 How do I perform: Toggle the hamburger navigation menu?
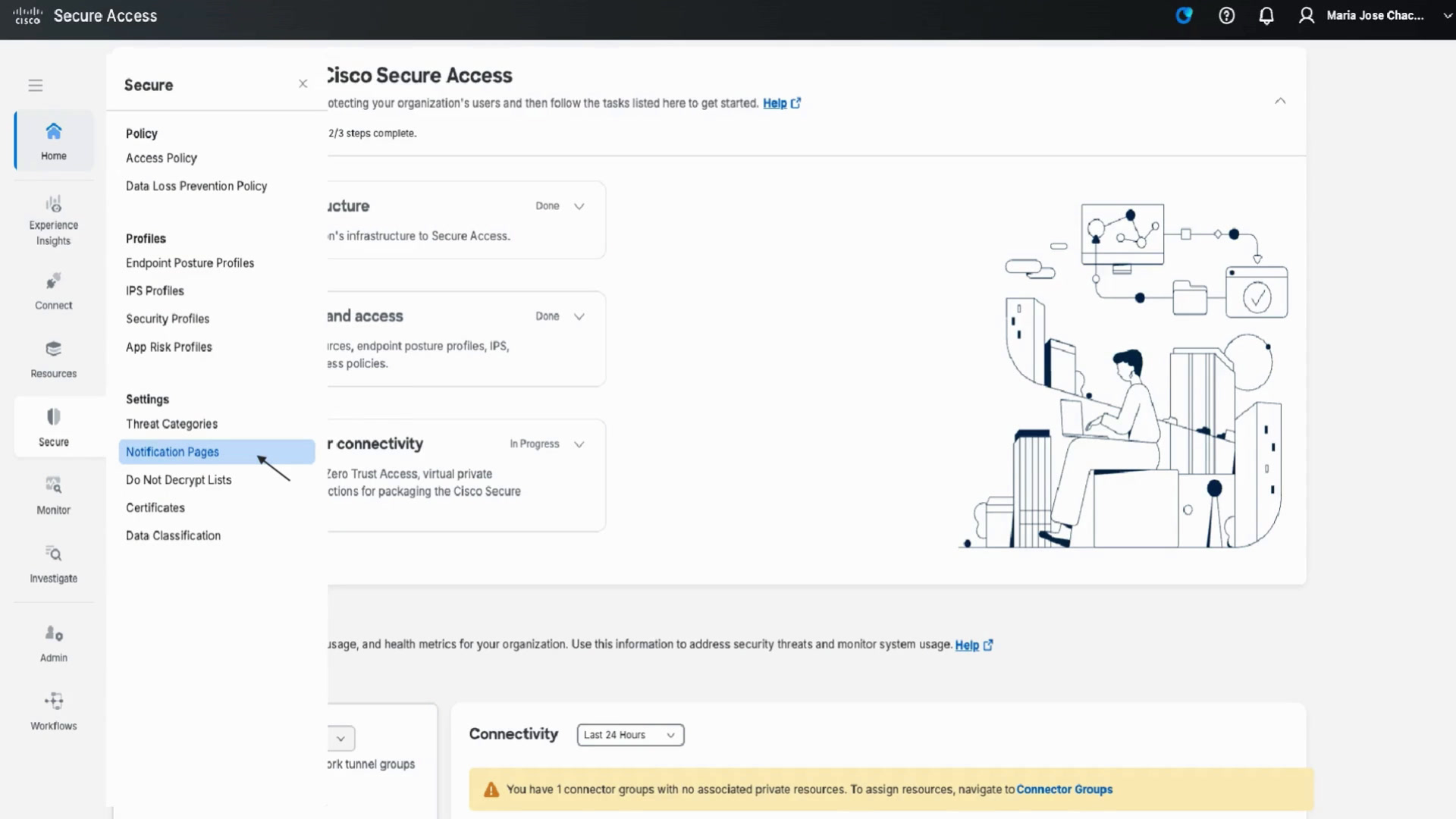(36, 86)
